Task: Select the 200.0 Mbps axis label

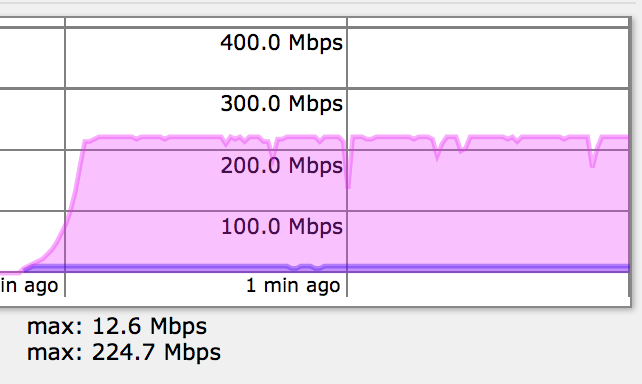Action: (x=281, y=166)
